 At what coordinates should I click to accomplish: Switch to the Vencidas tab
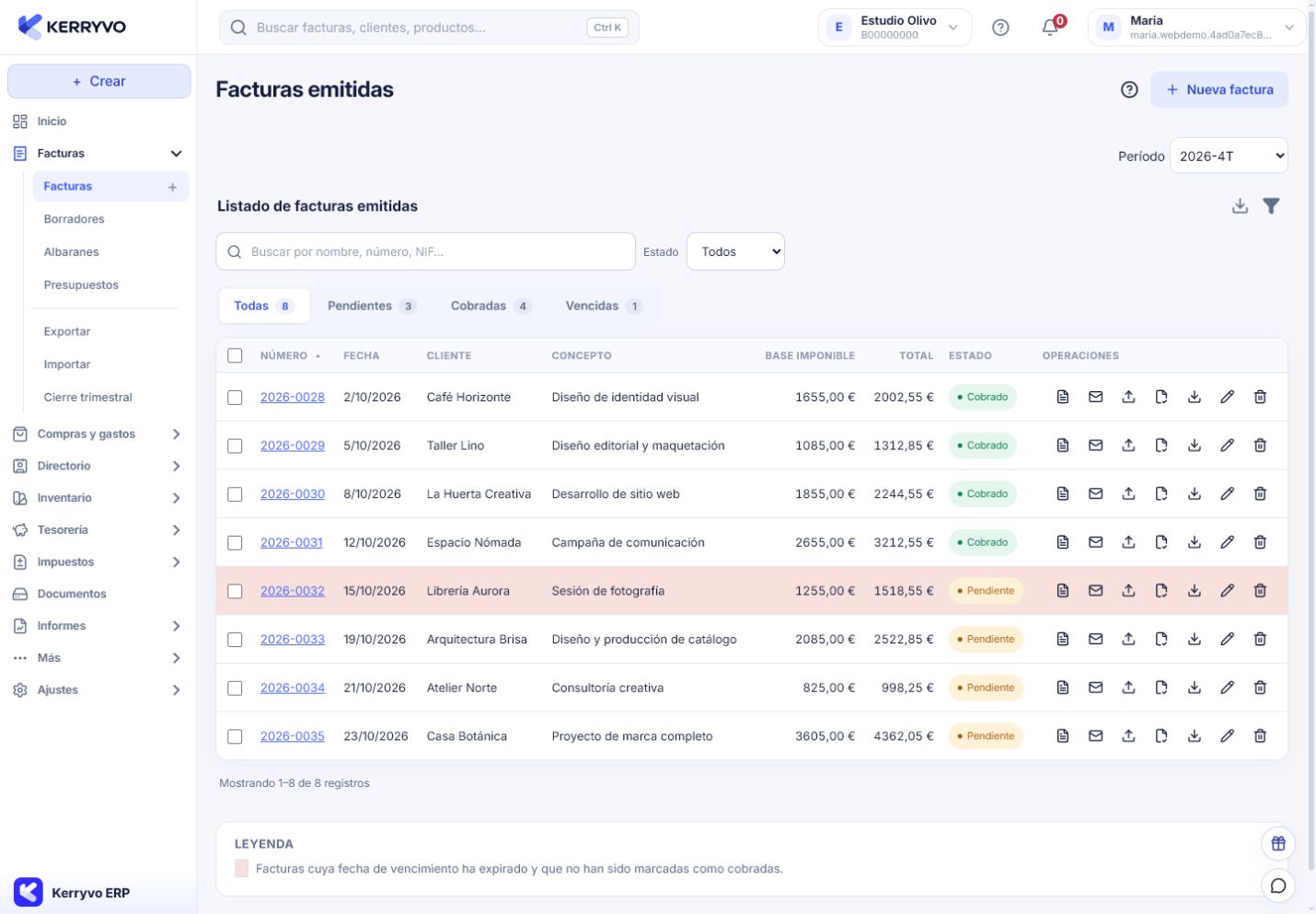604,306
